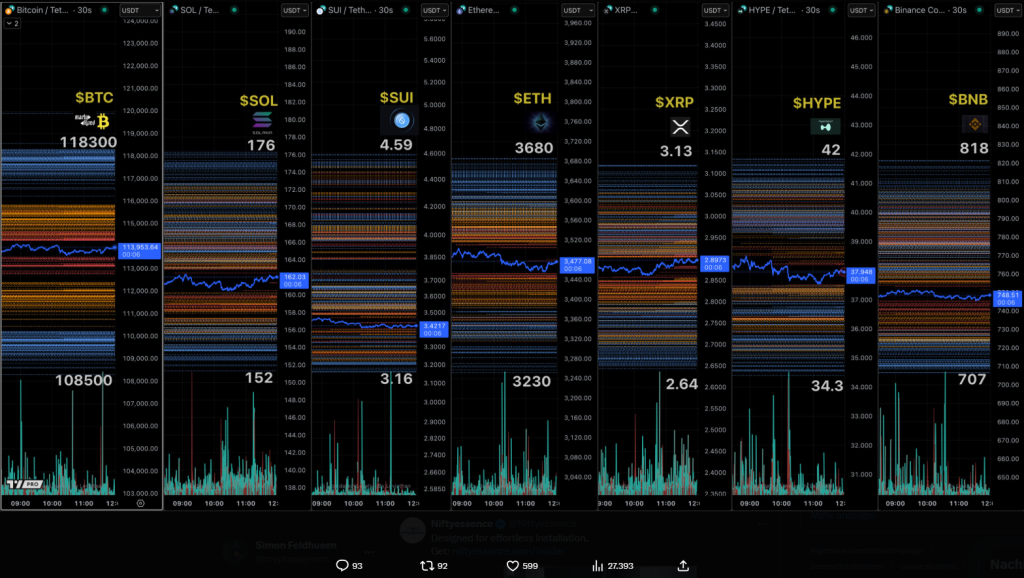This screenshot has height=578, width=1024.
Task: Click the Binance Coin pair icon in the chart header
Action: pos(888,10)
